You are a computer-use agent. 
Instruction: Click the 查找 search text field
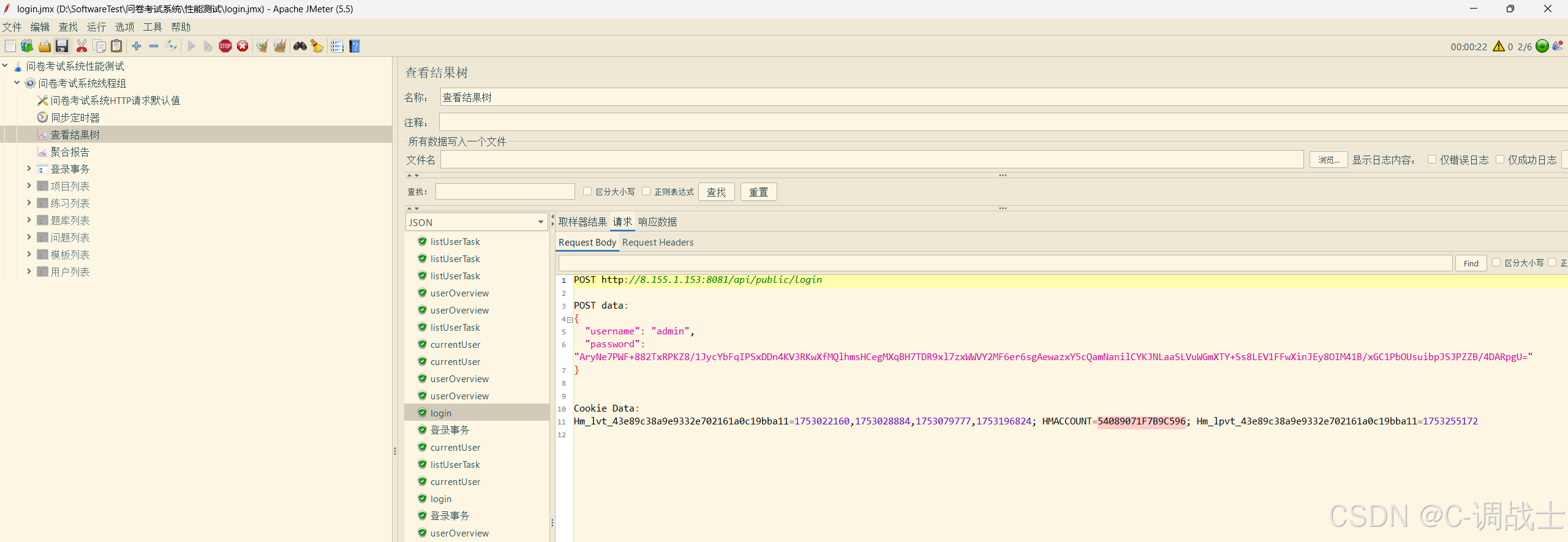coord(505,192)
